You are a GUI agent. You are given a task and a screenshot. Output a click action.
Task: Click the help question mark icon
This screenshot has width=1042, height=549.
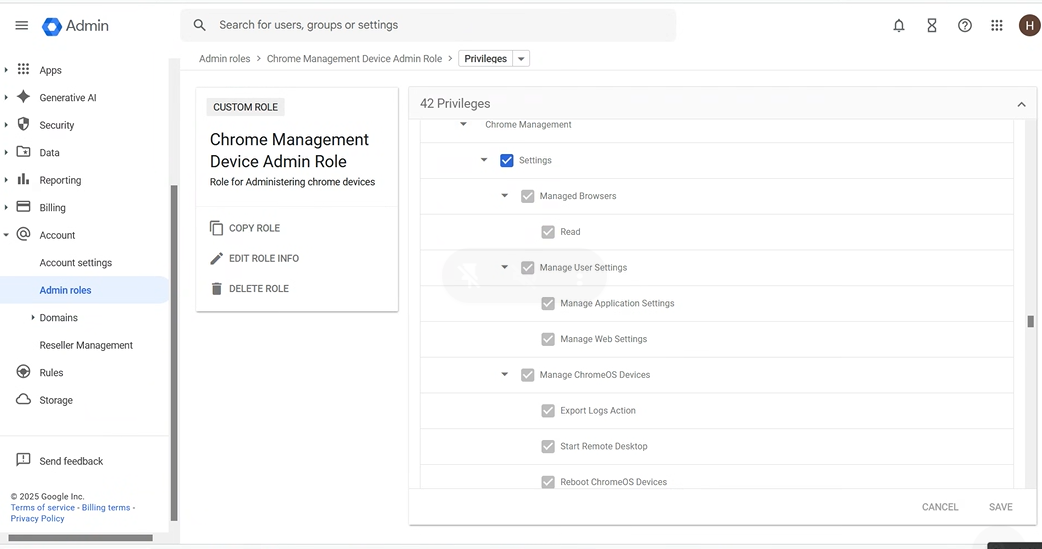tap(964, 26)
